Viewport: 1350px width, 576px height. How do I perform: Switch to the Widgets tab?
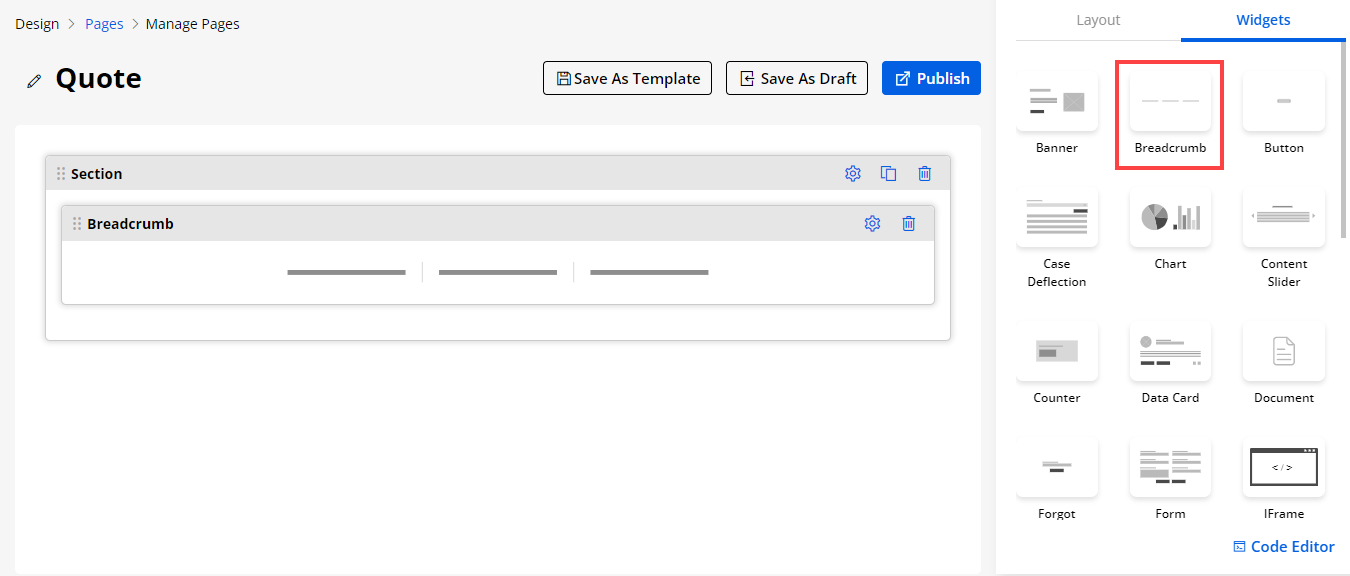(1263, 20)
